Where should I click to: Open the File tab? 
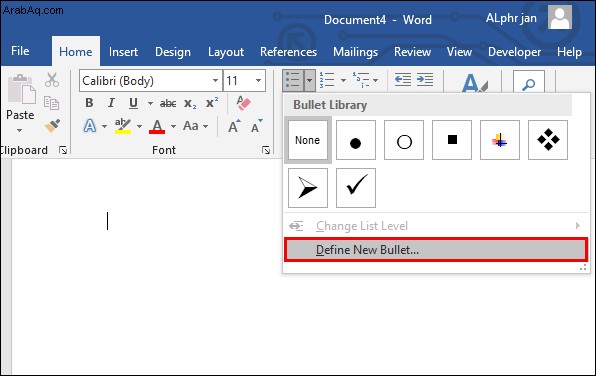[x=20, y=51]
